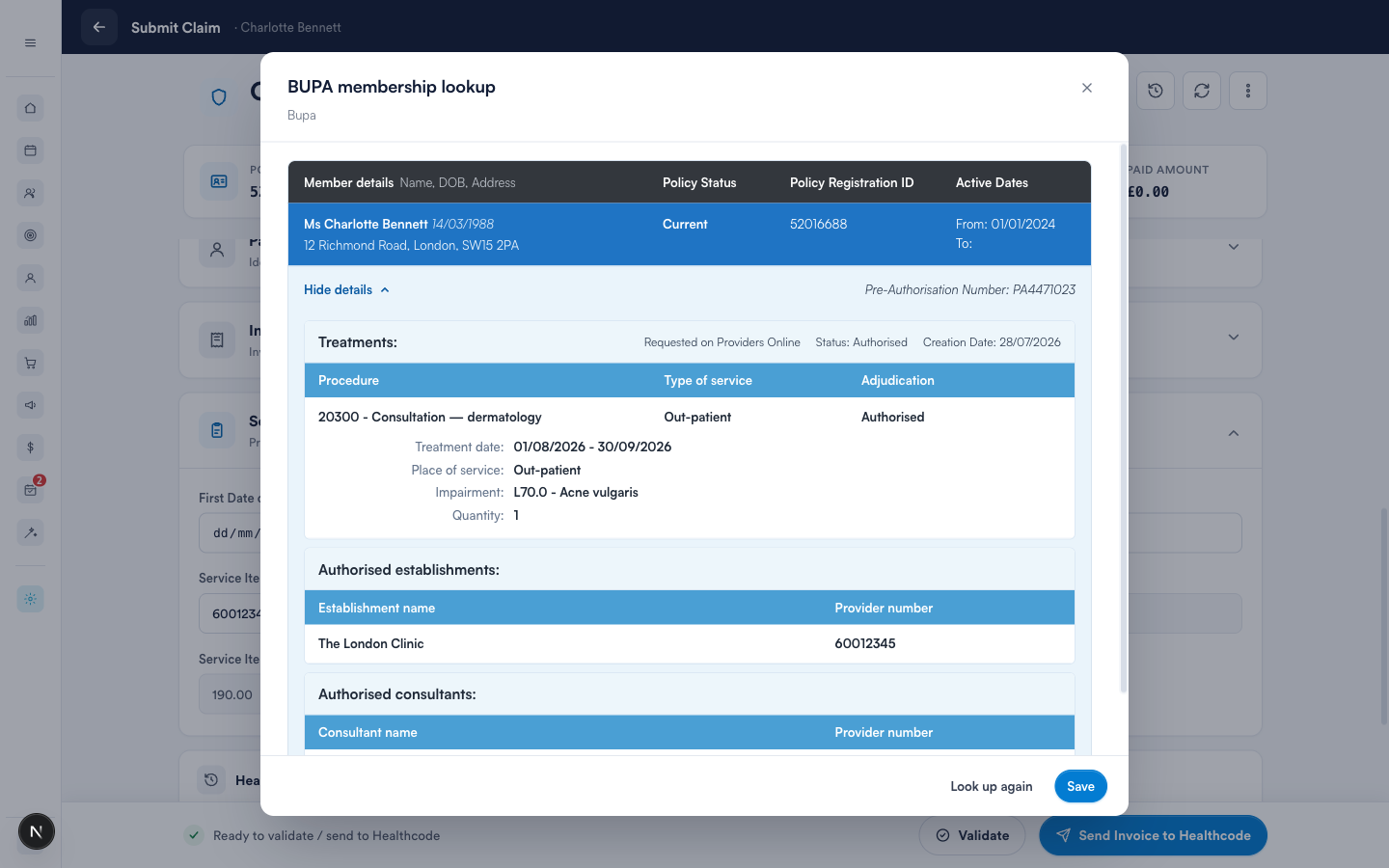Click Creation Date: 28/07/2026
The width and height of the screenshot is (1389, 868).
[992, 342]
